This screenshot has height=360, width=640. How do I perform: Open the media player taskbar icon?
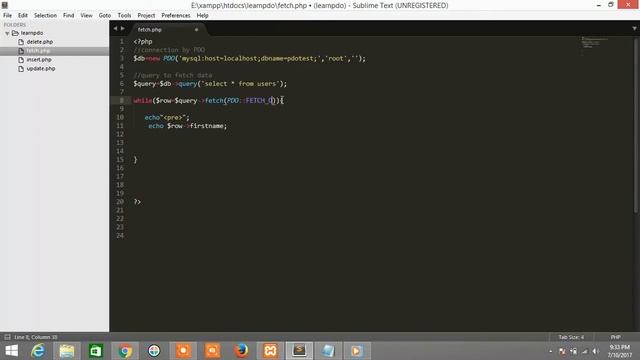(356, 351)
